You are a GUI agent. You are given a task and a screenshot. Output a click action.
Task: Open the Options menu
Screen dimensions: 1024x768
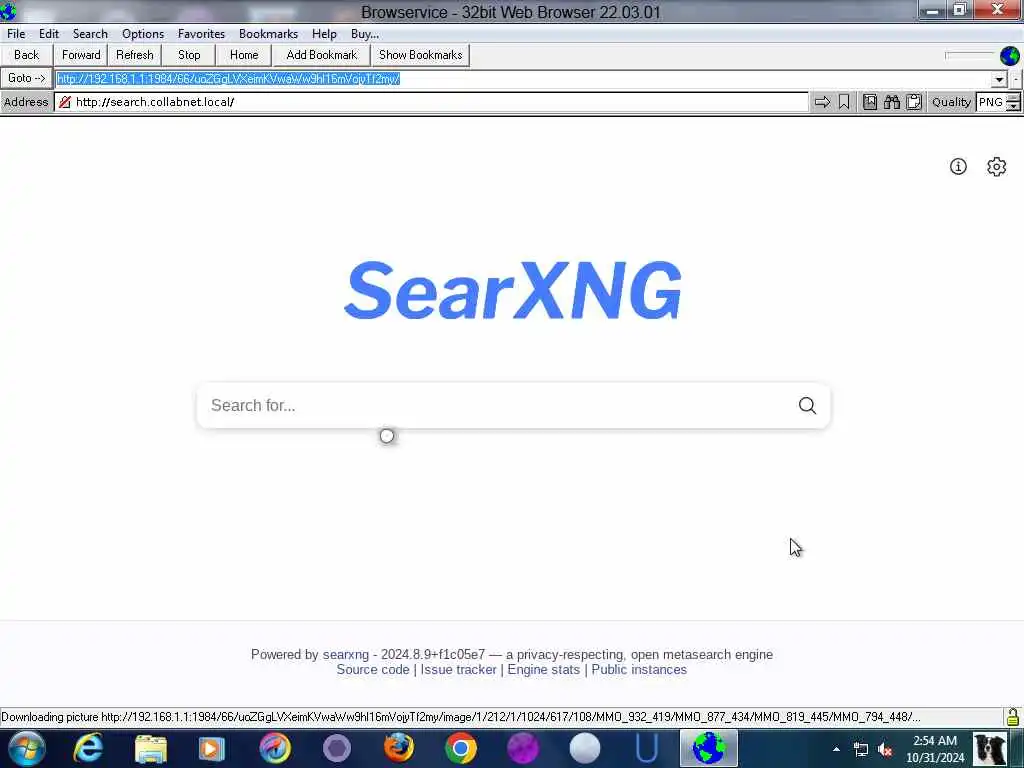pos(143,34)
